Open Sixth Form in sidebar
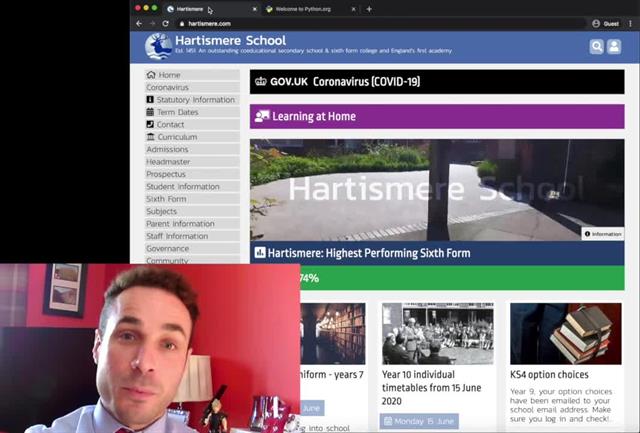The width and height of the screenshot is (640, 433). click(192, 199)
